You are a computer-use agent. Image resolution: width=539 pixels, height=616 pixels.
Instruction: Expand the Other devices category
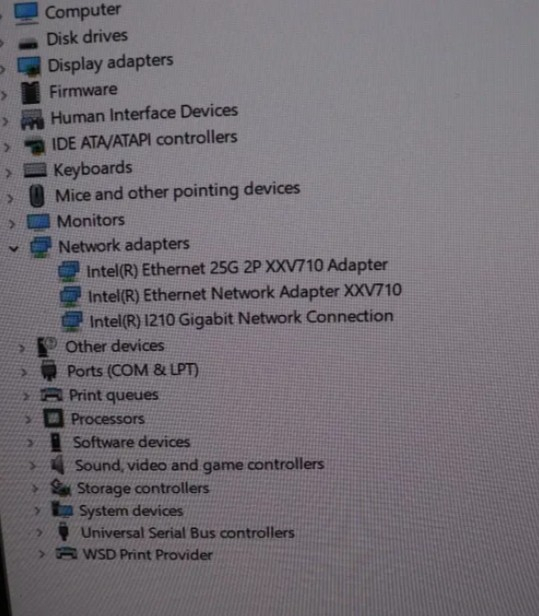[22, 348]
